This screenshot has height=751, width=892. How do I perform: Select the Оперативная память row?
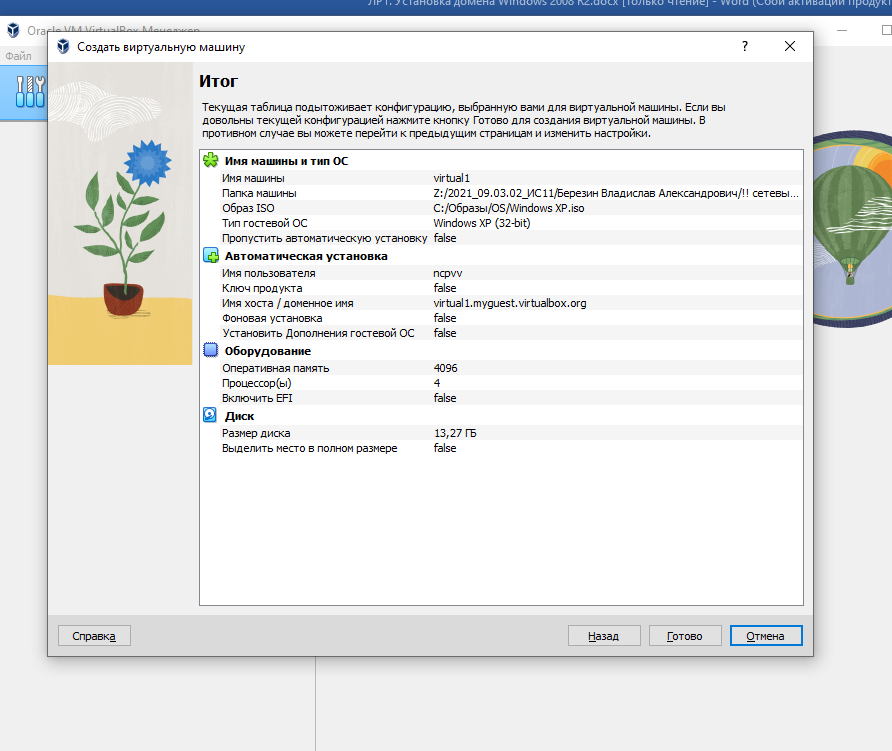[x=500, y=368]
